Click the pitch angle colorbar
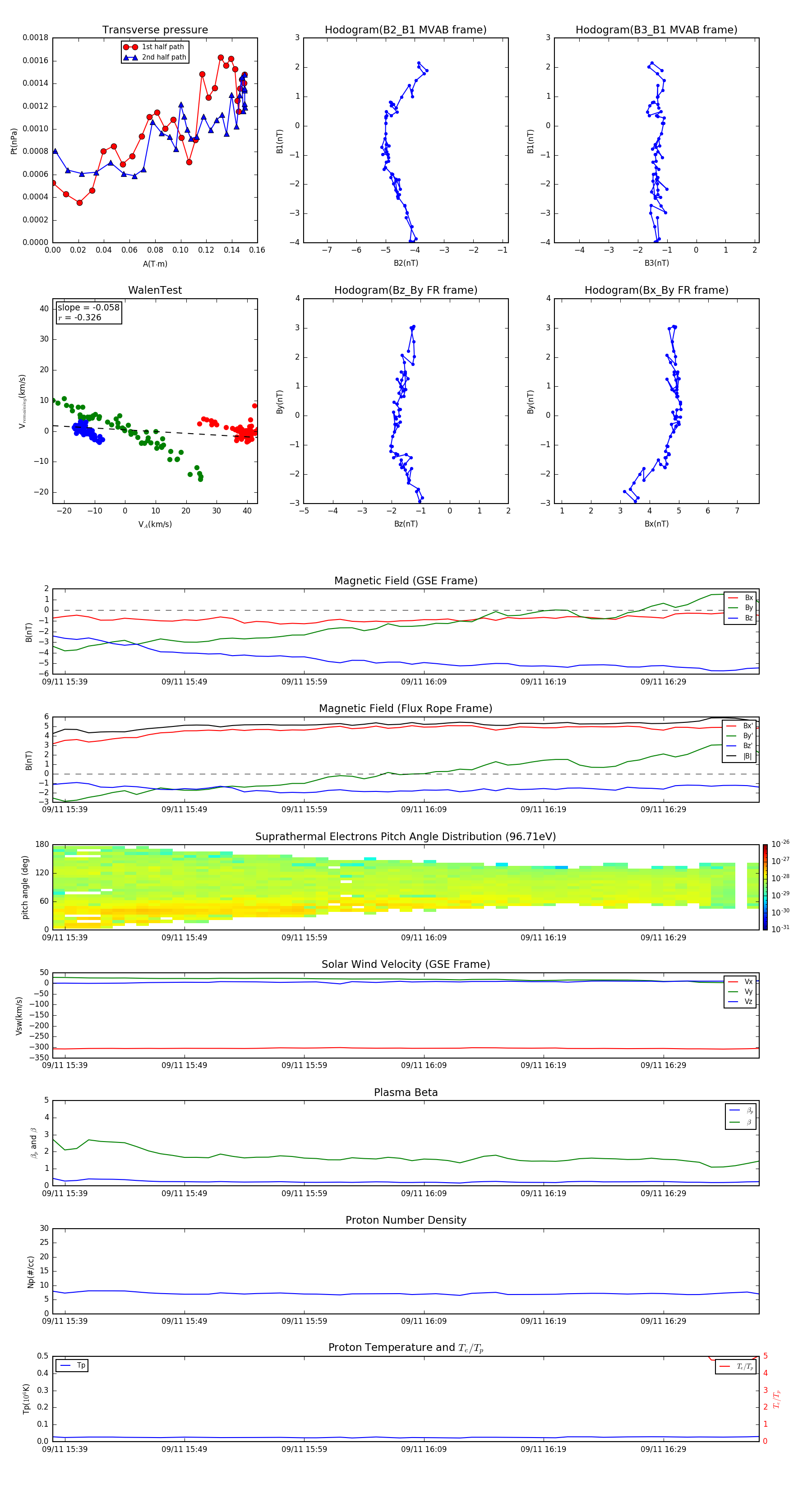 coord(765,887)
